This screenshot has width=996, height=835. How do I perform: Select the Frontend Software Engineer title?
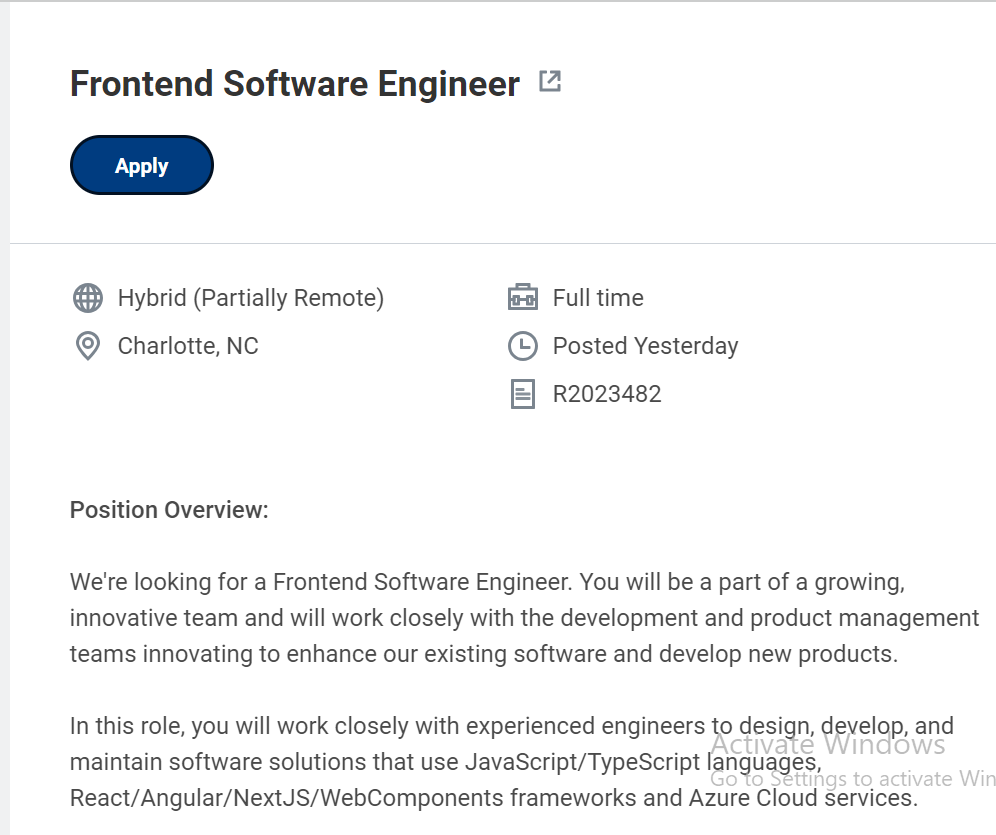coord(295,84)
